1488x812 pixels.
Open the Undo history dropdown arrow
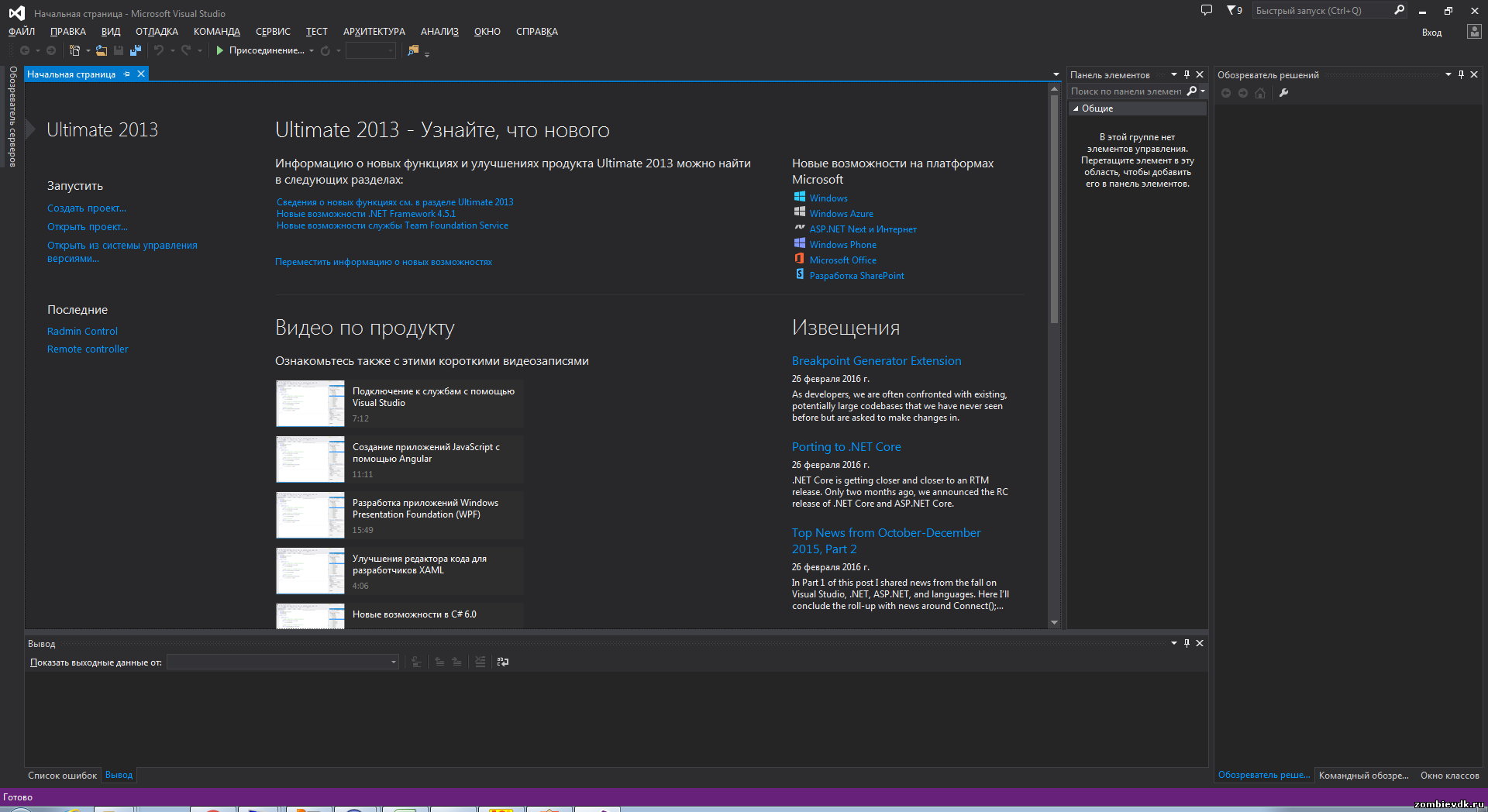coord(172,51)
